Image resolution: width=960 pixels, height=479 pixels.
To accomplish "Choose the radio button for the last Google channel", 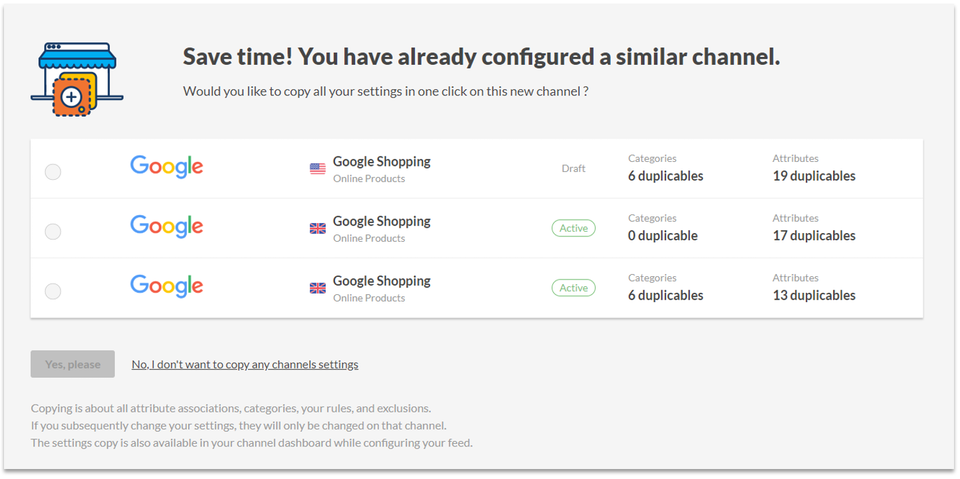I will pos(53,291).
